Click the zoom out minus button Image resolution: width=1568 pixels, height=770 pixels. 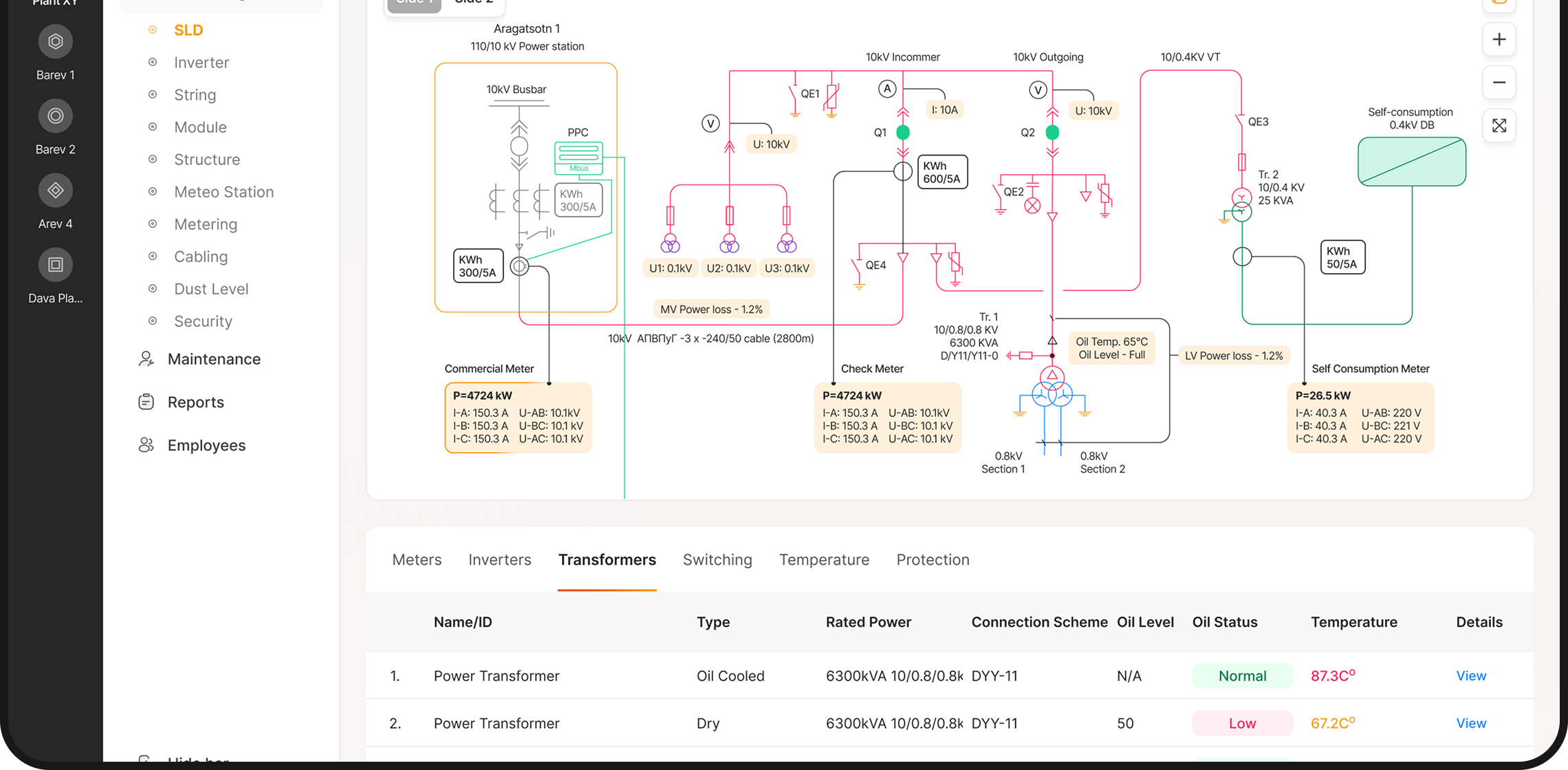coord(1499,83)
